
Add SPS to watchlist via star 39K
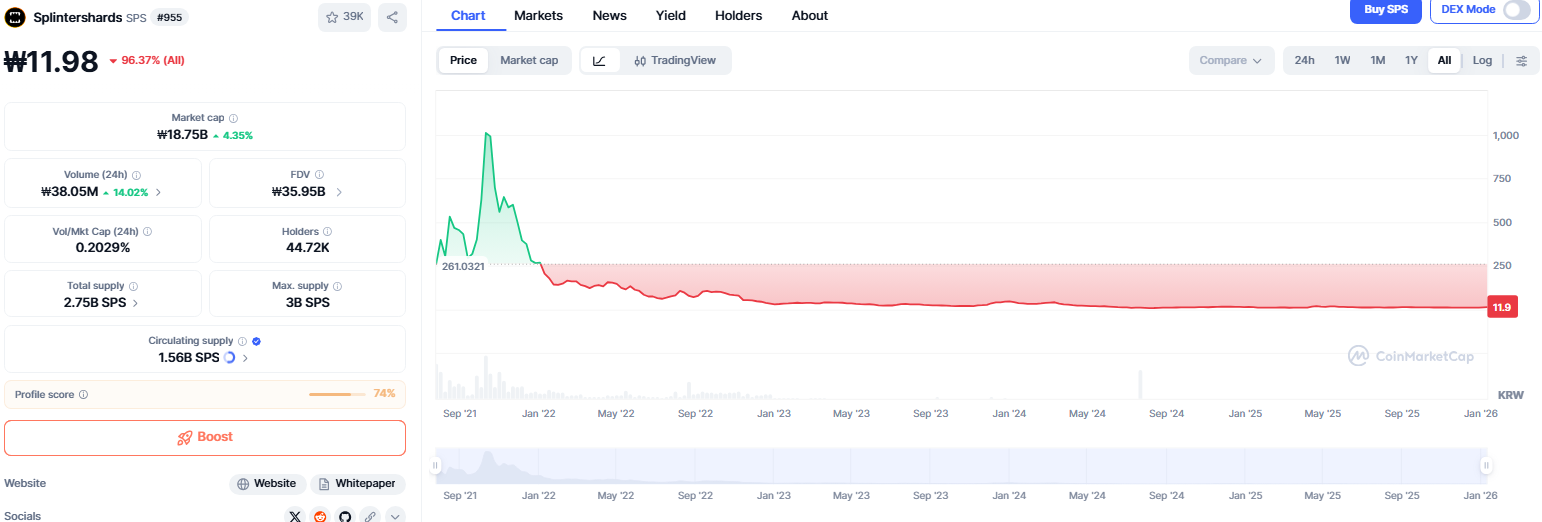coord(345,17)
